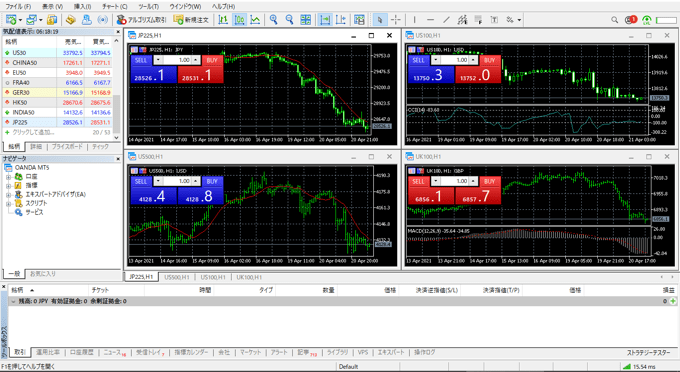Switch to ティック tab in Market Watch
The height and width of the screenshot is (372, 680).
(x=100, y=147)
